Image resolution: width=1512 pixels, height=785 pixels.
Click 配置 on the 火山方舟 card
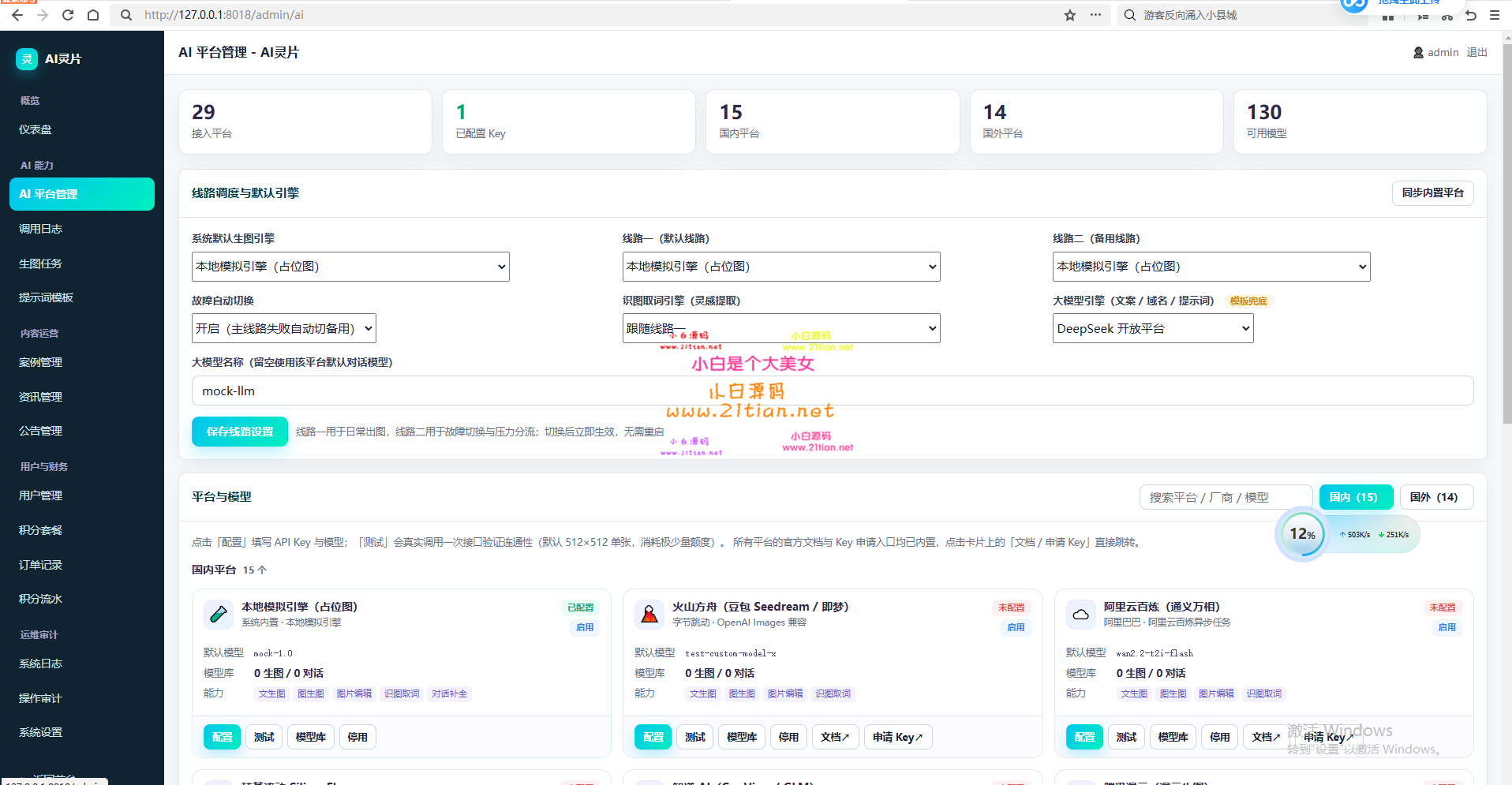653,737
